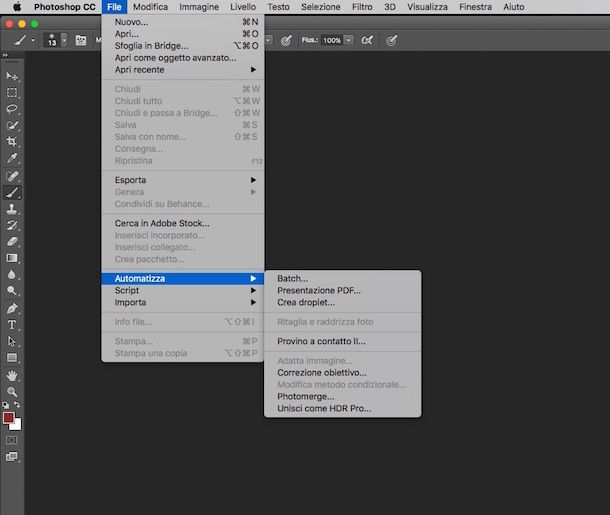Open the Photoshop CC application menu
Screen dimensions: 610x515
65,7
